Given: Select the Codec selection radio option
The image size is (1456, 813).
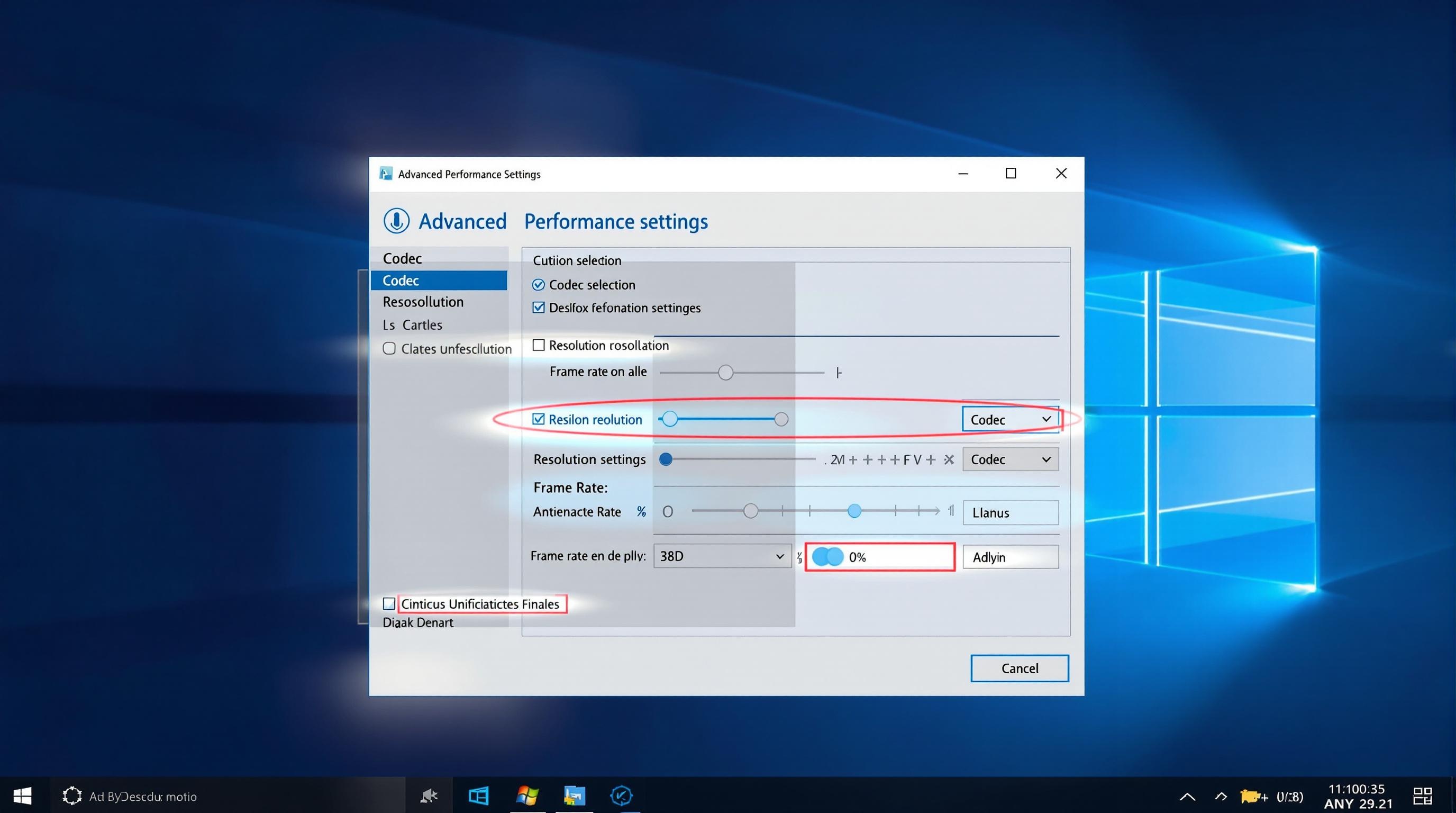Looking at the screenshot, I should click(538, 284).
